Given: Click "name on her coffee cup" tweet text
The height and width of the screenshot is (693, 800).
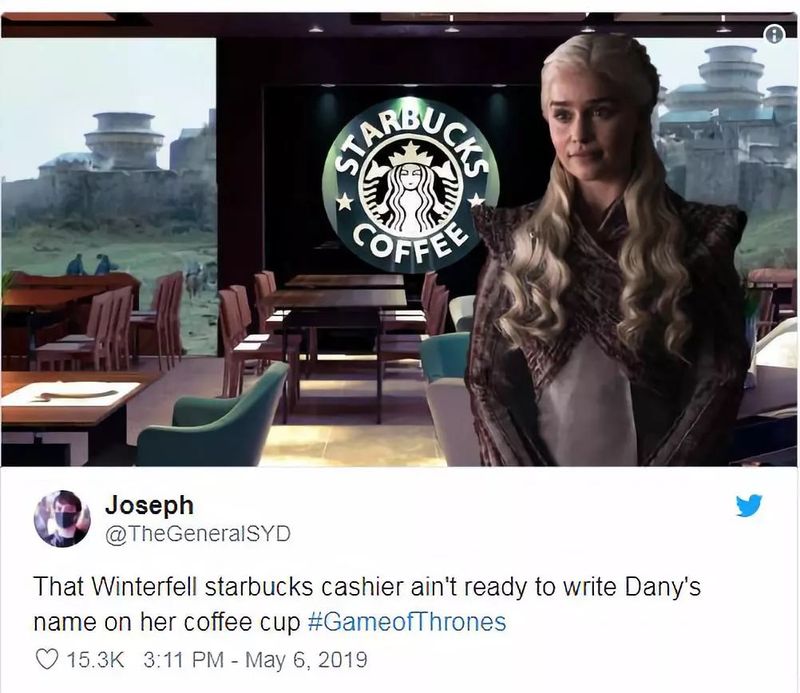Looking at the screenshot, I should click(x=167, y=623).
